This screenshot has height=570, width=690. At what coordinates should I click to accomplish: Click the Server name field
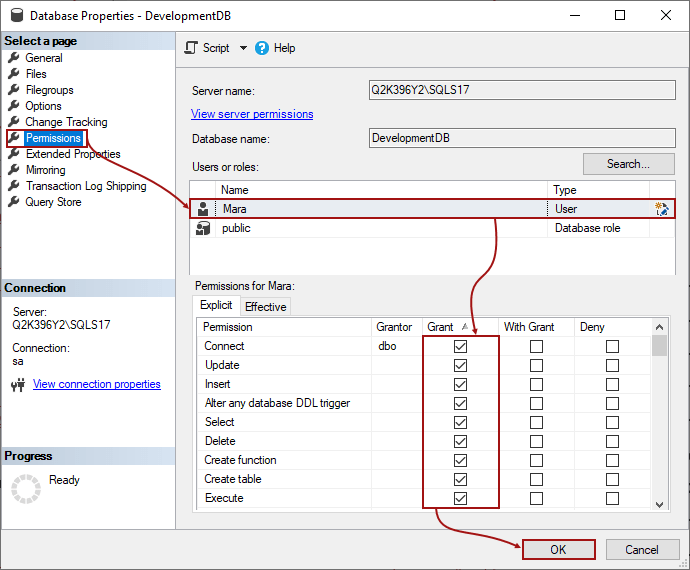522,90
